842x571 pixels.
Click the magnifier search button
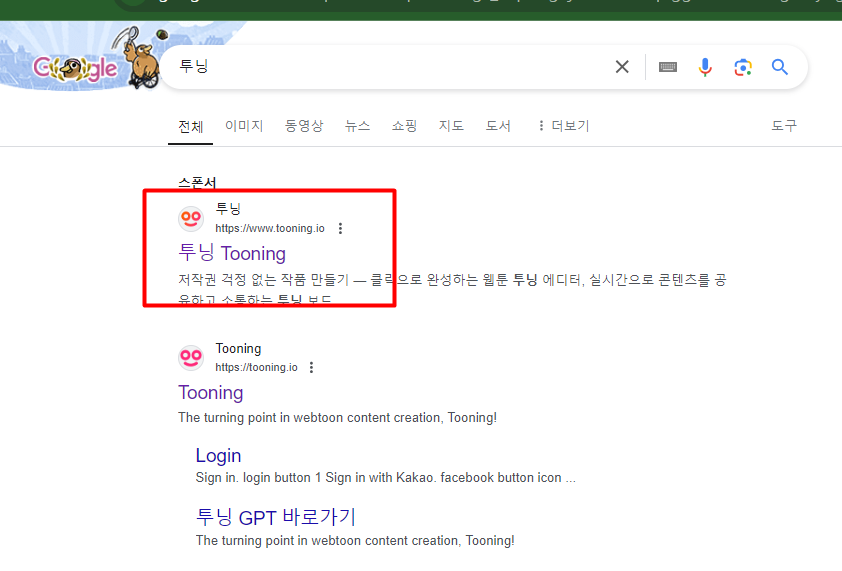[780, 67]
